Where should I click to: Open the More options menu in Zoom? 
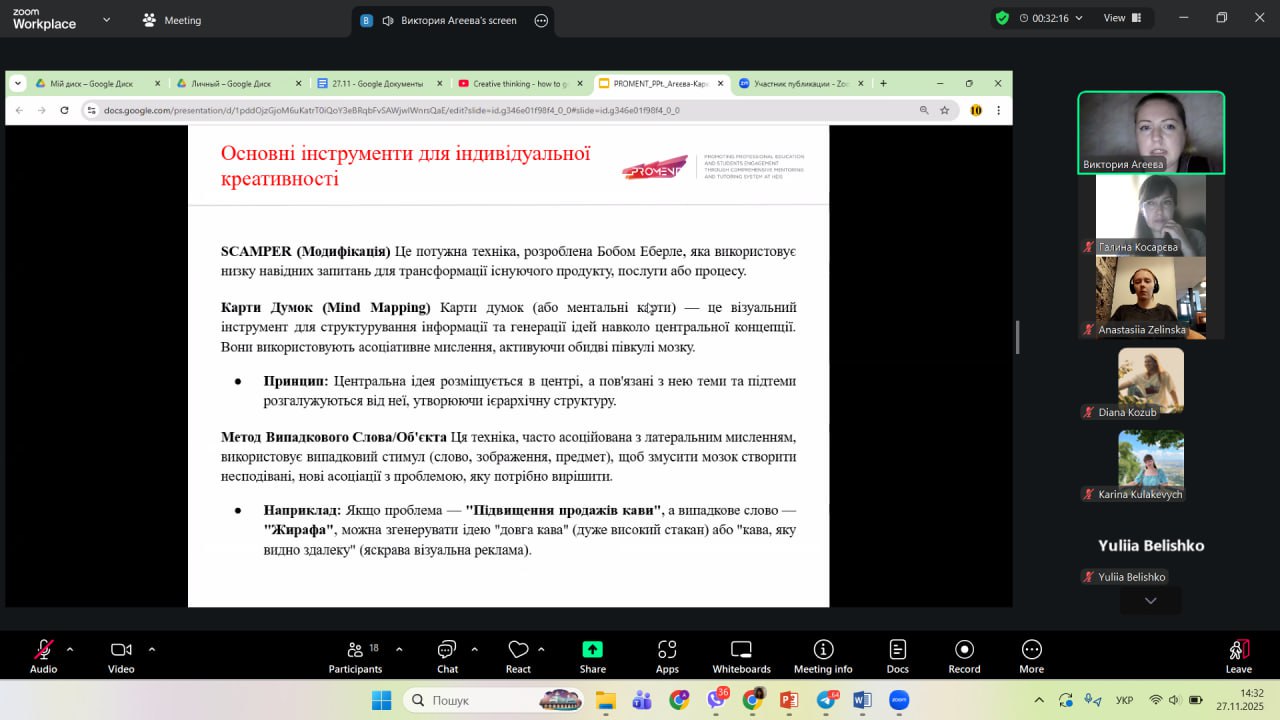[x=1031, y=656]
